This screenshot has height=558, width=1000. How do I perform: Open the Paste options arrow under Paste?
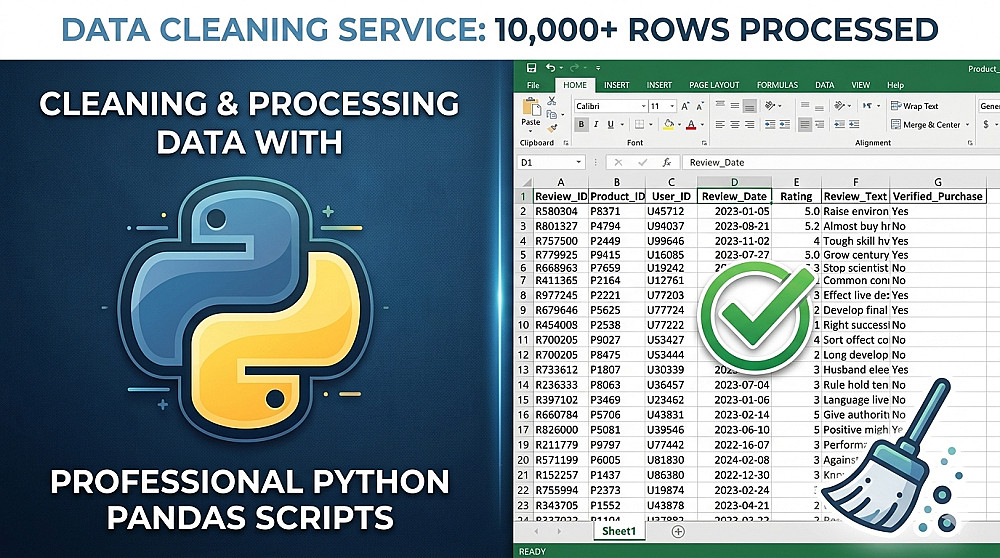(x=531, y=131)
